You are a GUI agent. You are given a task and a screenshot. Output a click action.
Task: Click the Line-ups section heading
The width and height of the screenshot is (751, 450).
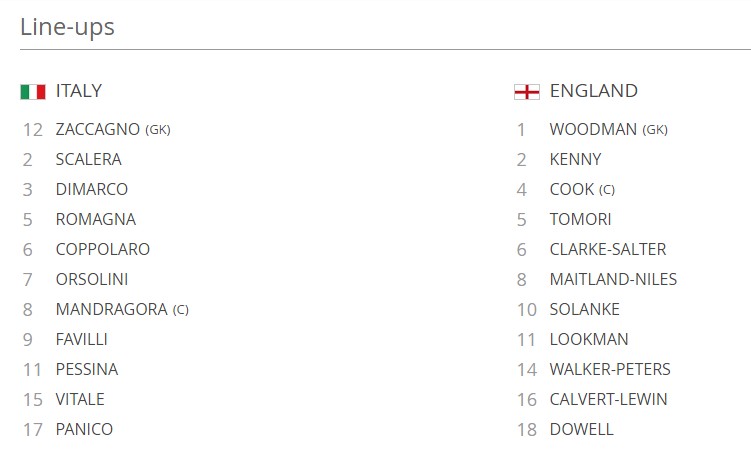(x=68, y=27)
